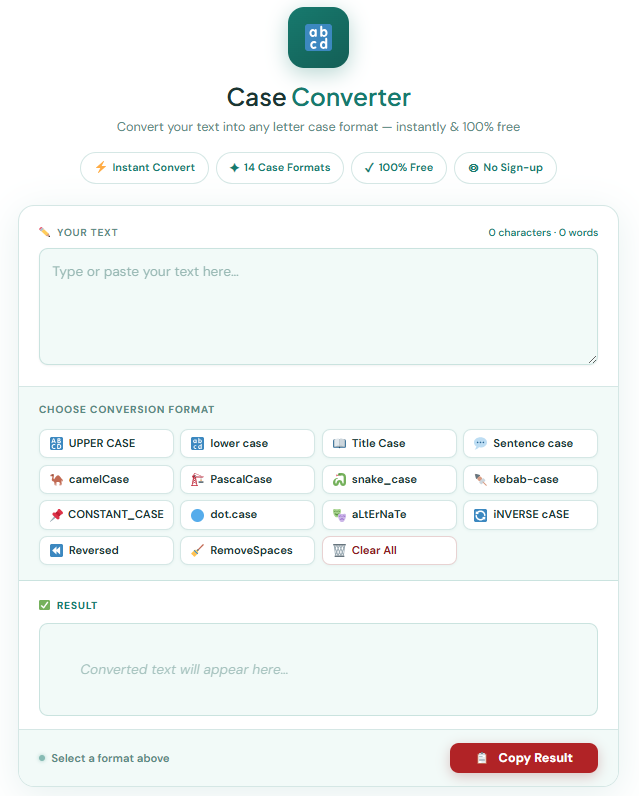Click the green status dot indicator

pos(42,758)
